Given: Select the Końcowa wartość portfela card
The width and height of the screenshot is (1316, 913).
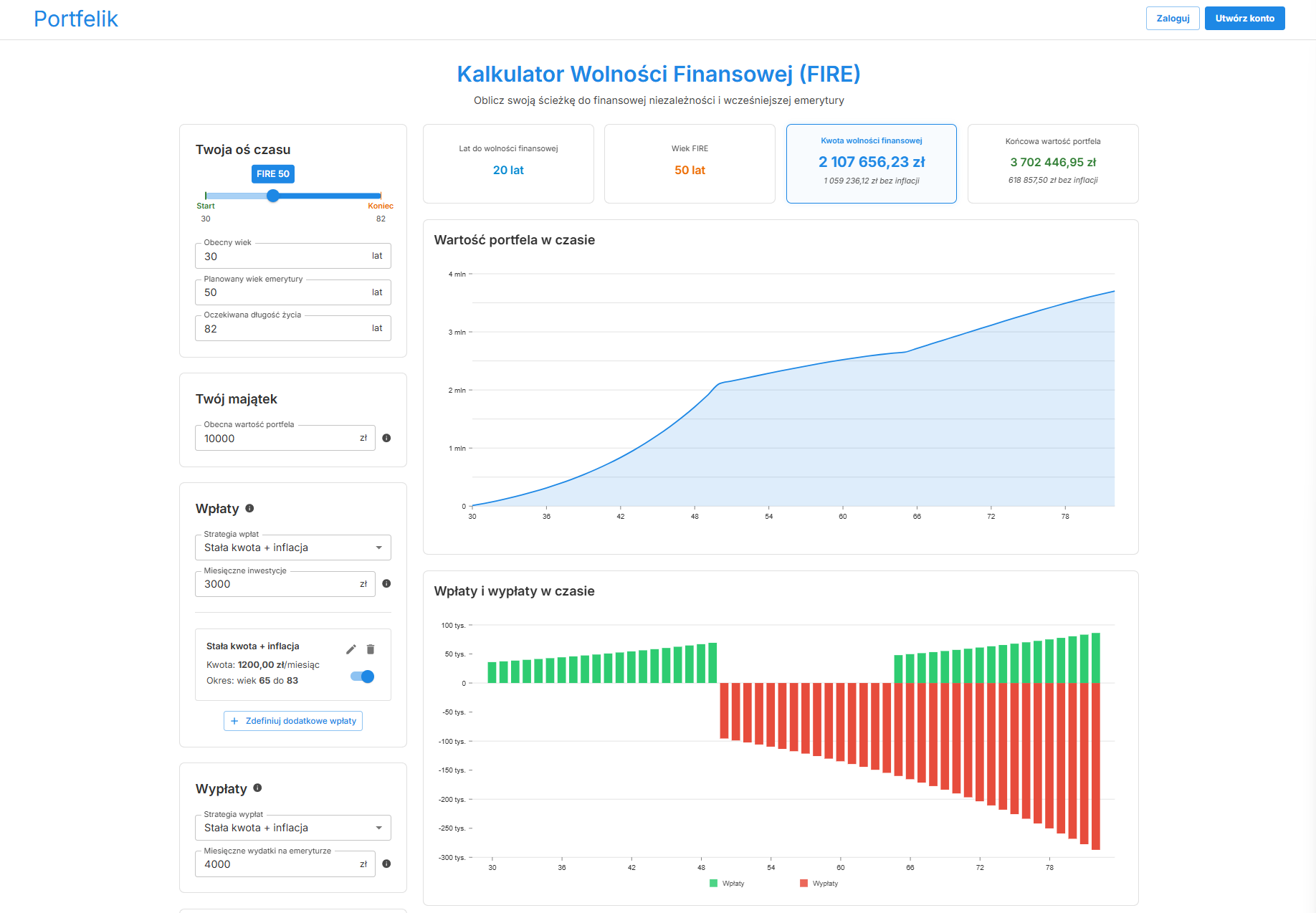Looking at the screenshot, I should [1052, 163].
